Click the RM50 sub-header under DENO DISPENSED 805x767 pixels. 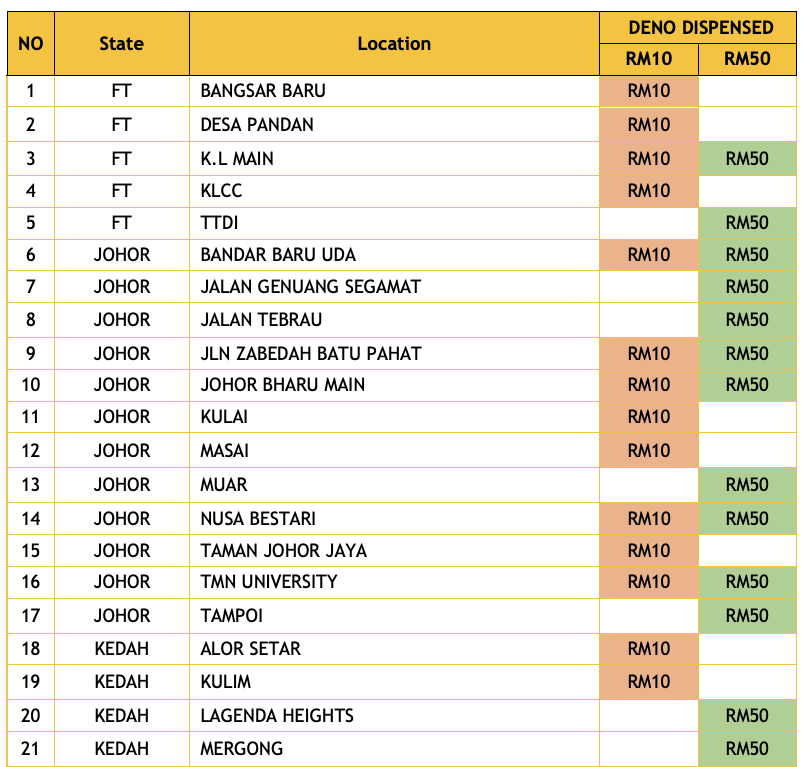[x=747, y=59]
